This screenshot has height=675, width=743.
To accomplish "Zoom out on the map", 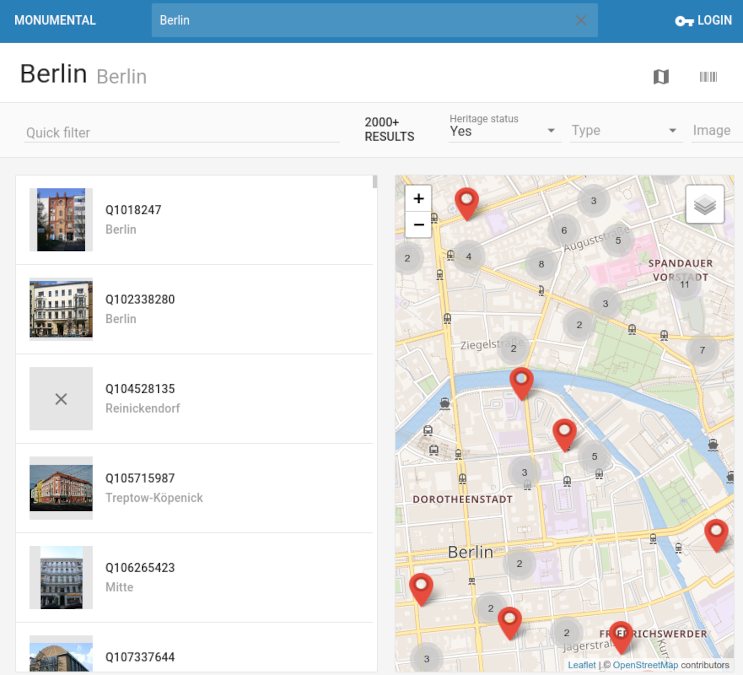I will coord(419,225).
